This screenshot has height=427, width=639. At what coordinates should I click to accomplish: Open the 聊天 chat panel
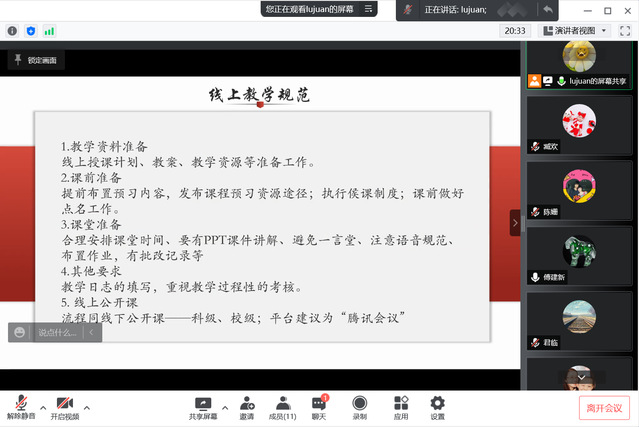(319, 402)
